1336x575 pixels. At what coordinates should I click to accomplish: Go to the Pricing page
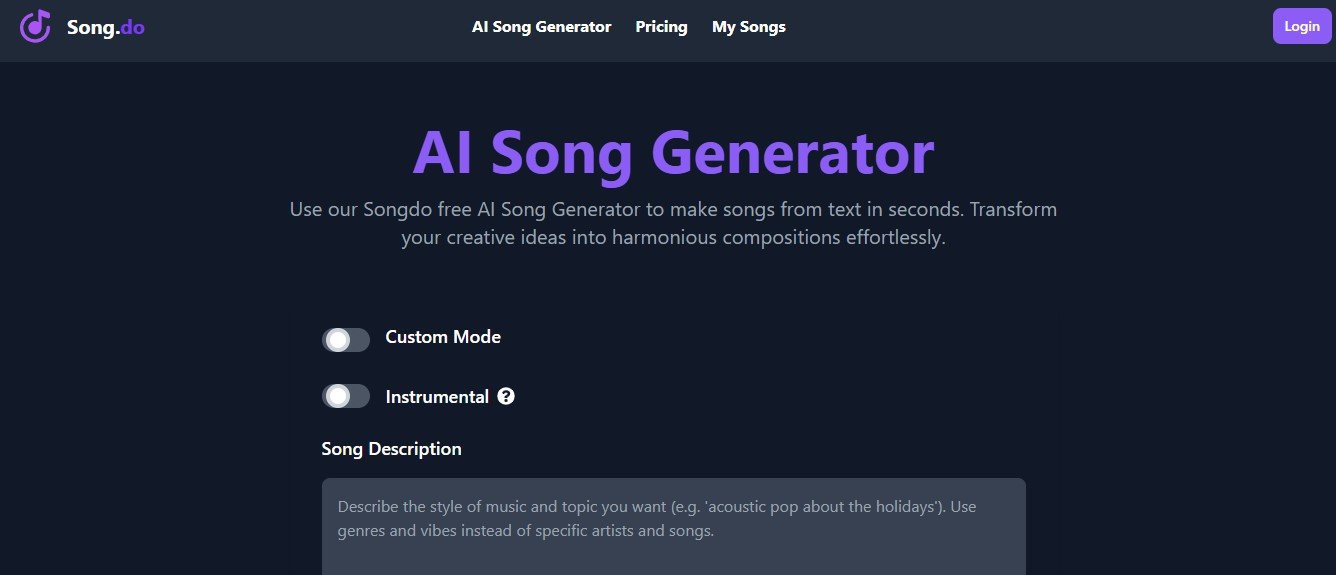[x=661, y=27]
